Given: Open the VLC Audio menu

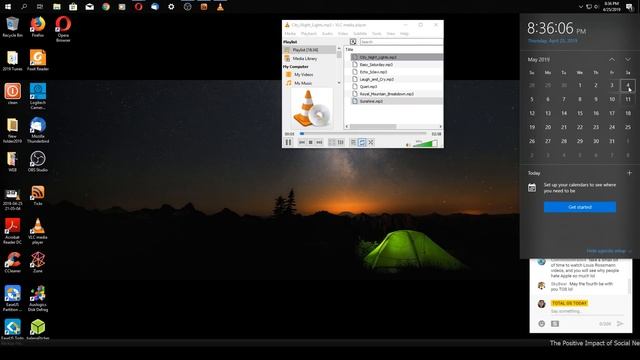Looking at the screenshot, I should pos(327,33).
